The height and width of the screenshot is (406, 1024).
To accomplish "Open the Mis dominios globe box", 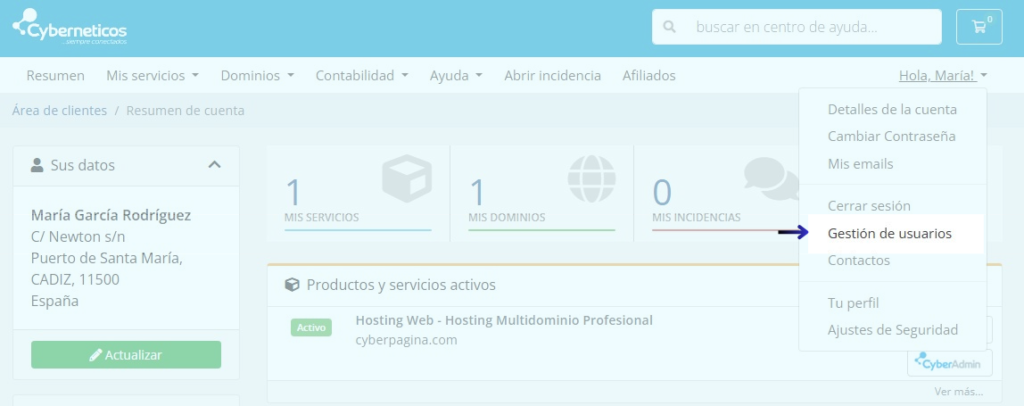I will [541, 194].
